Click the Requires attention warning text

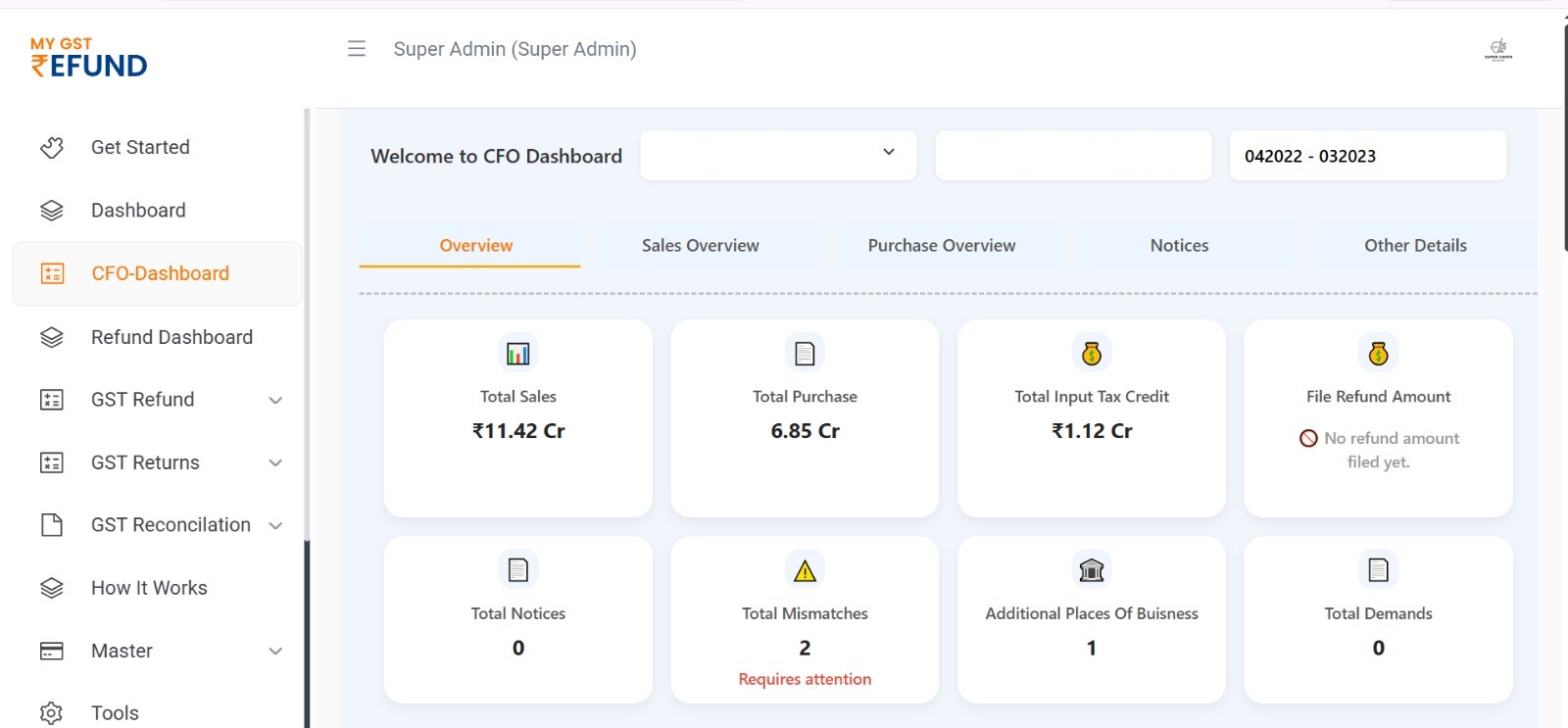click(x=805, y=679)
